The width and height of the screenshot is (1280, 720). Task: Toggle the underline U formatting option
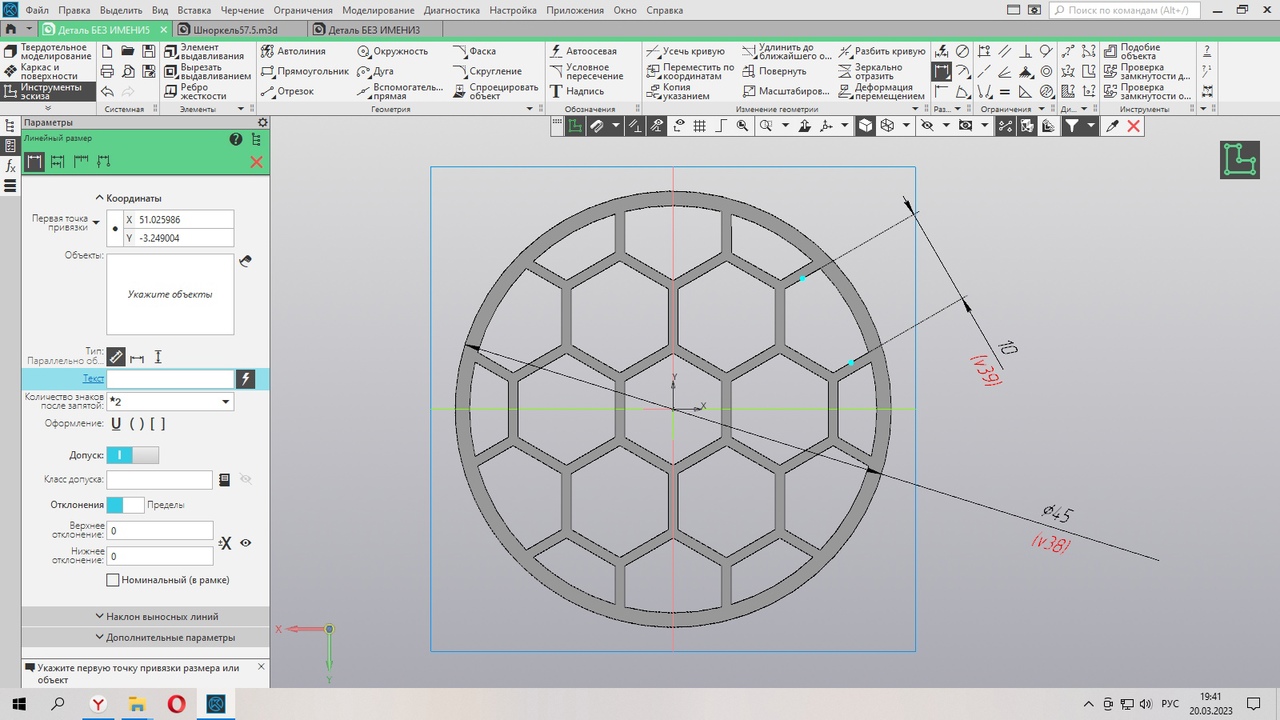point(116,424)
